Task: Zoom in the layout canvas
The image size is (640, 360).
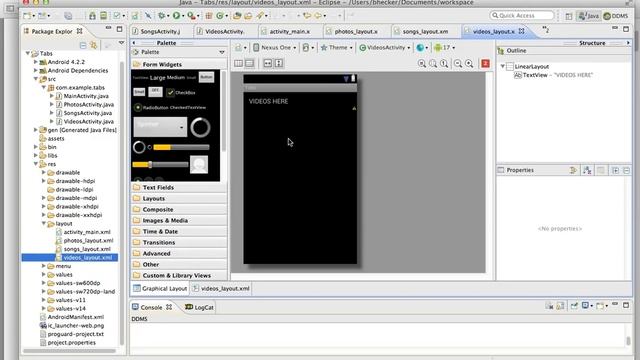Action: 469,64
